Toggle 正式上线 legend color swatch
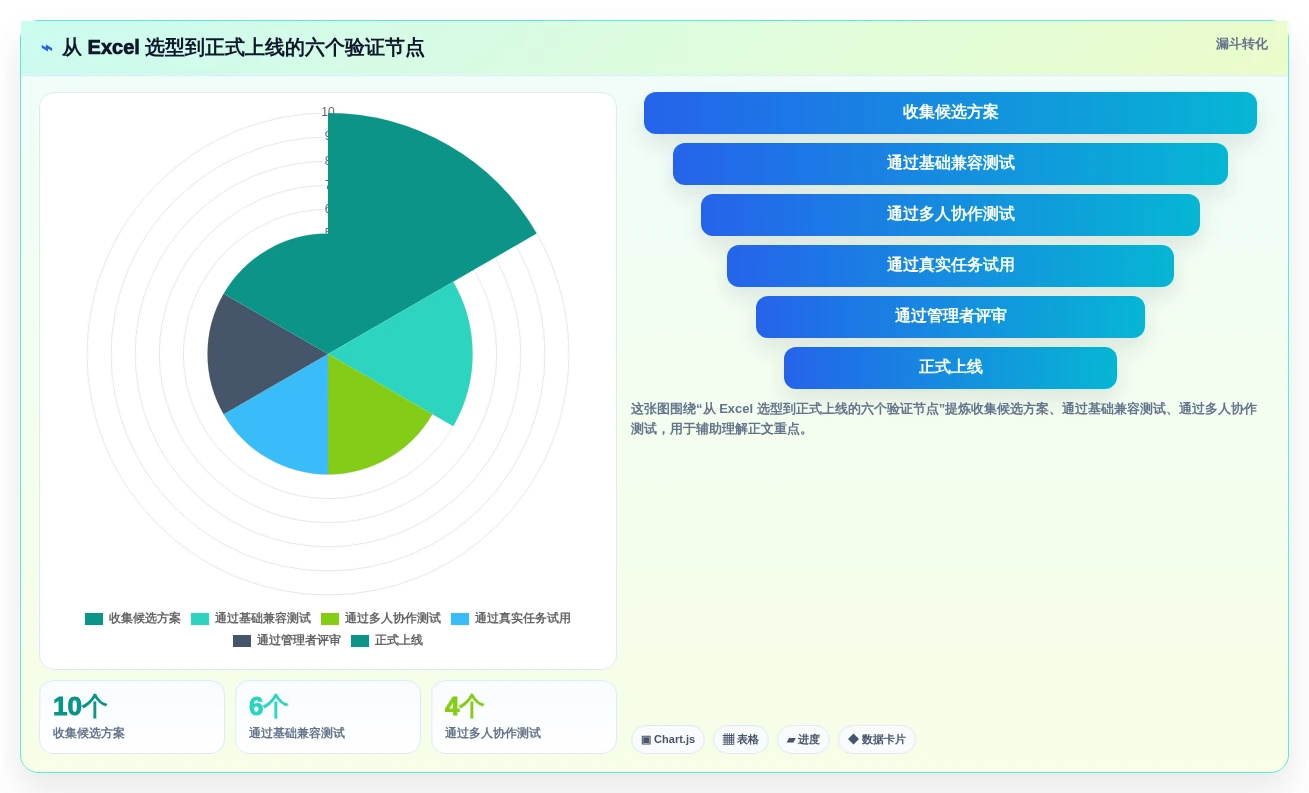 (x=360, y=641)
